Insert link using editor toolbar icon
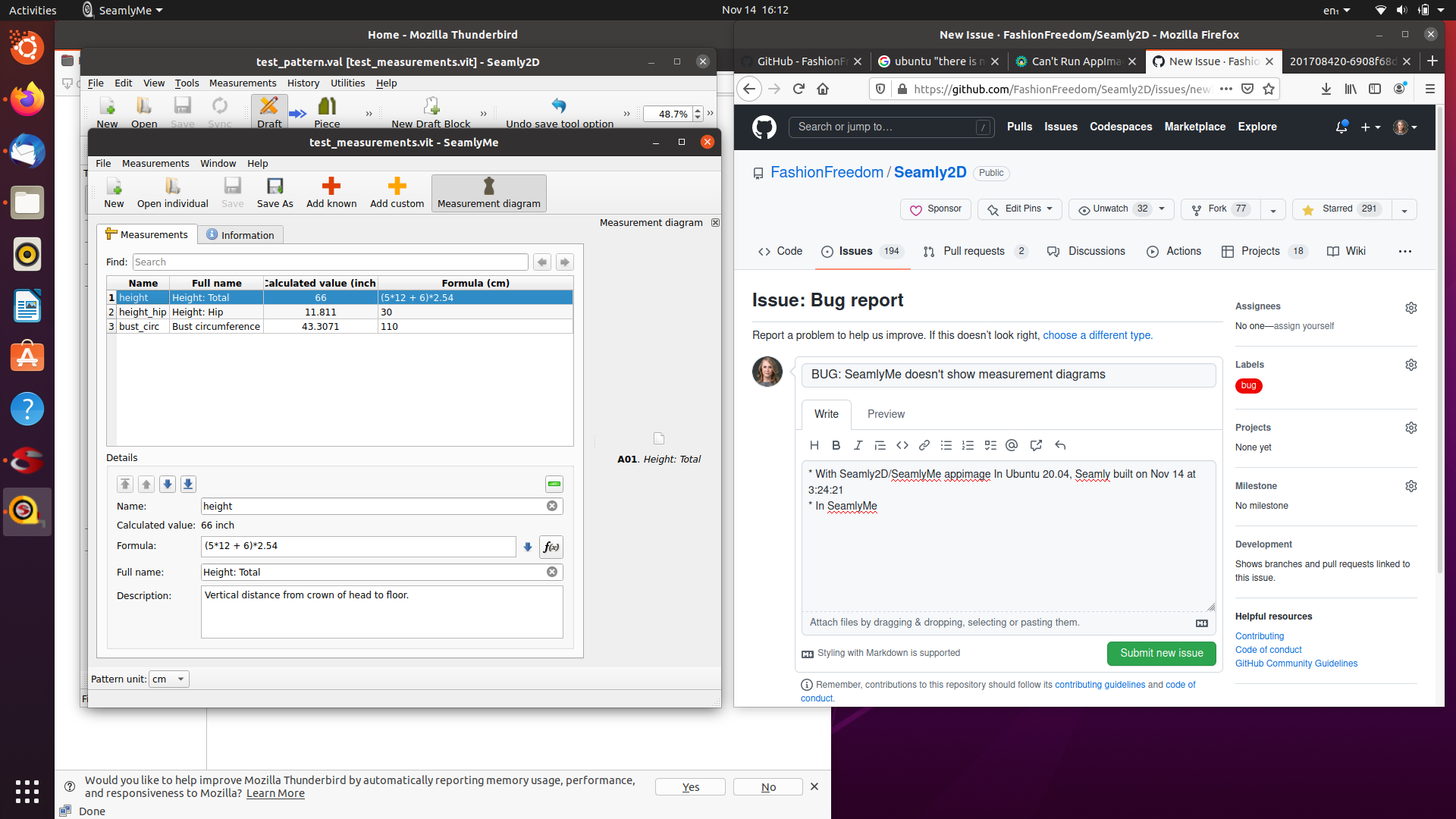The height and width of the screenshot is (819, 1456). [x=924, y=445]
